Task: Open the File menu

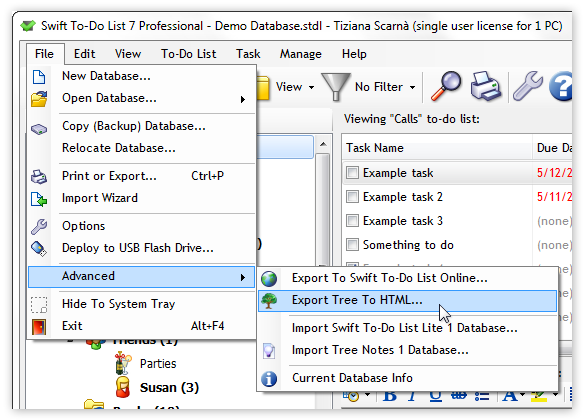Action: (44, 54)
